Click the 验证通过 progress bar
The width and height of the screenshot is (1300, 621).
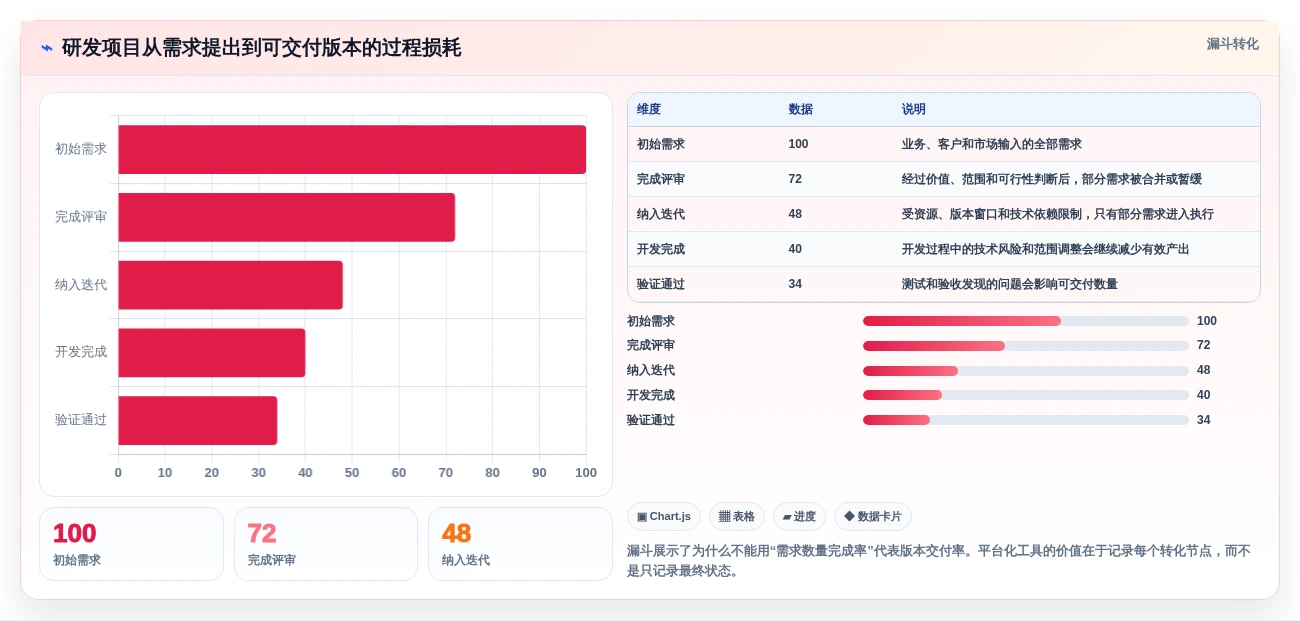1026,420
